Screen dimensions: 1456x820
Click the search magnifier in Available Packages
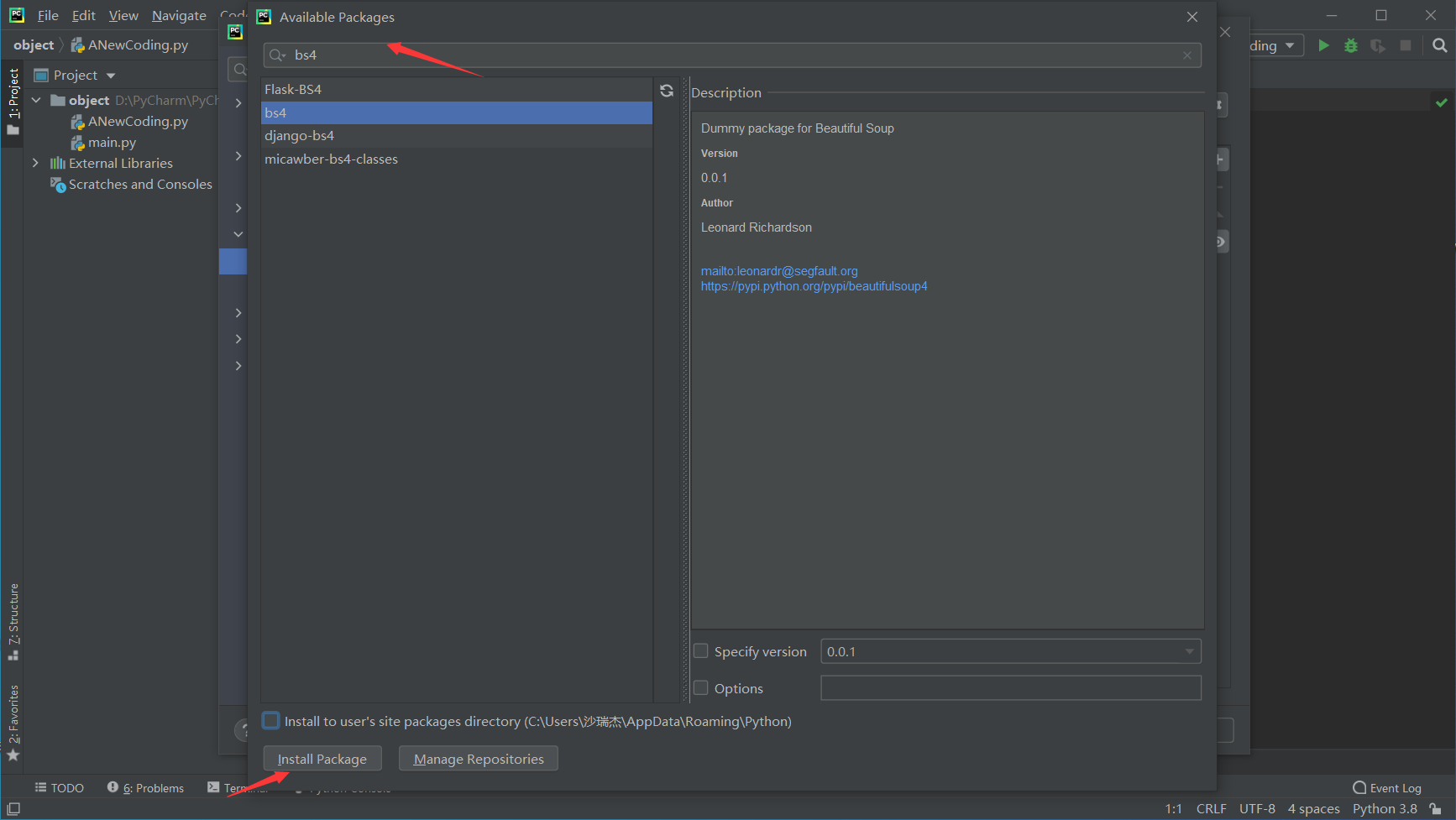coord(277,55)
